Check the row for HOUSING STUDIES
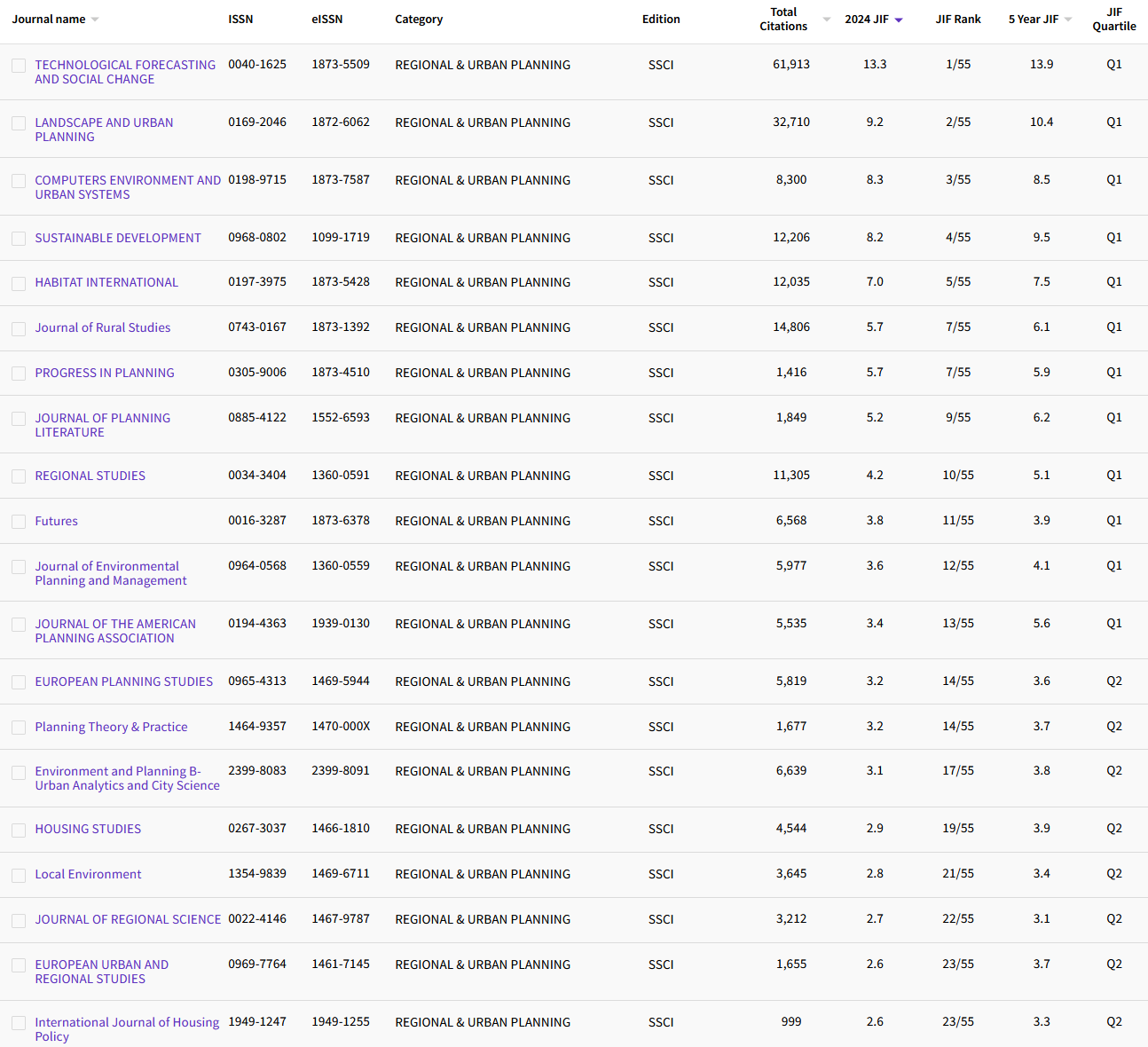This screenshot has width=1148, height=1047. tap(19, 829)
